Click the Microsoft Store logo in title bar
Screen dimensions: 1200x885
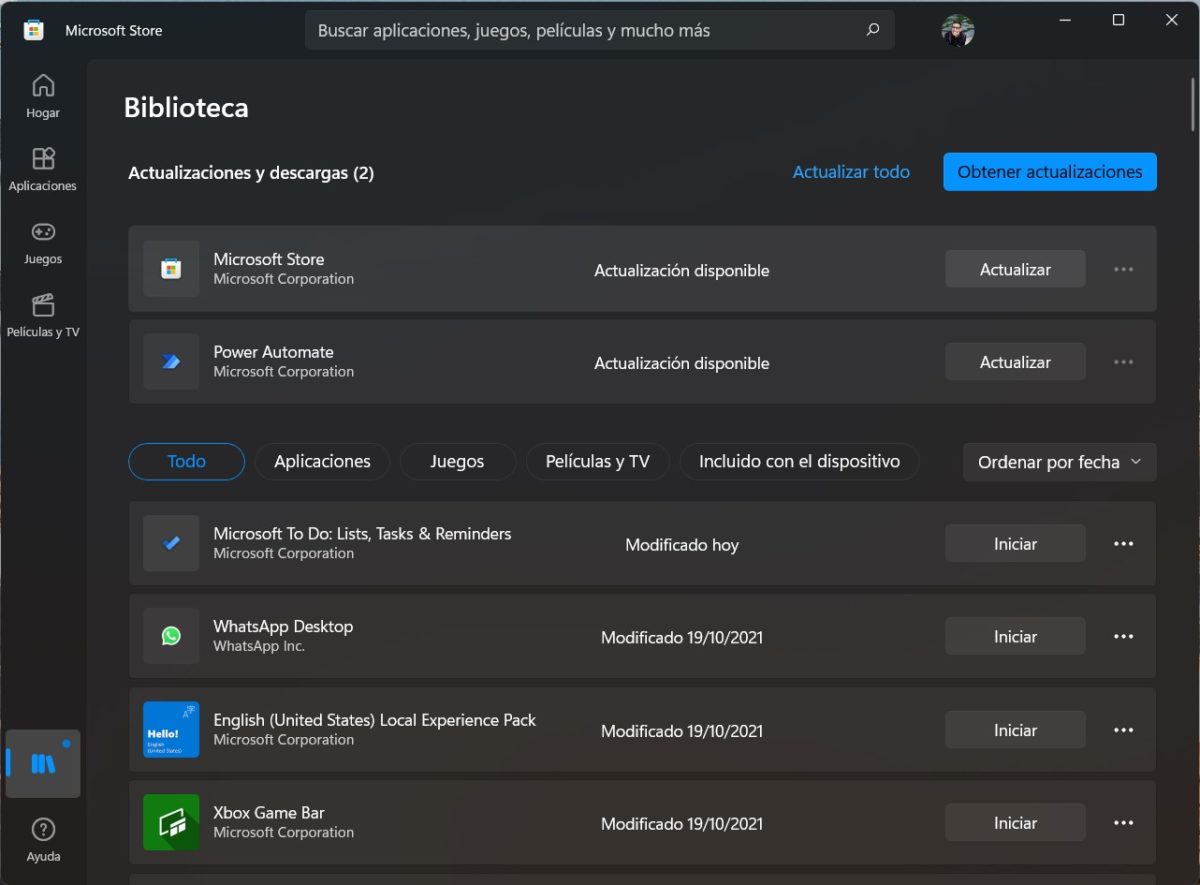tap(33, 30)
